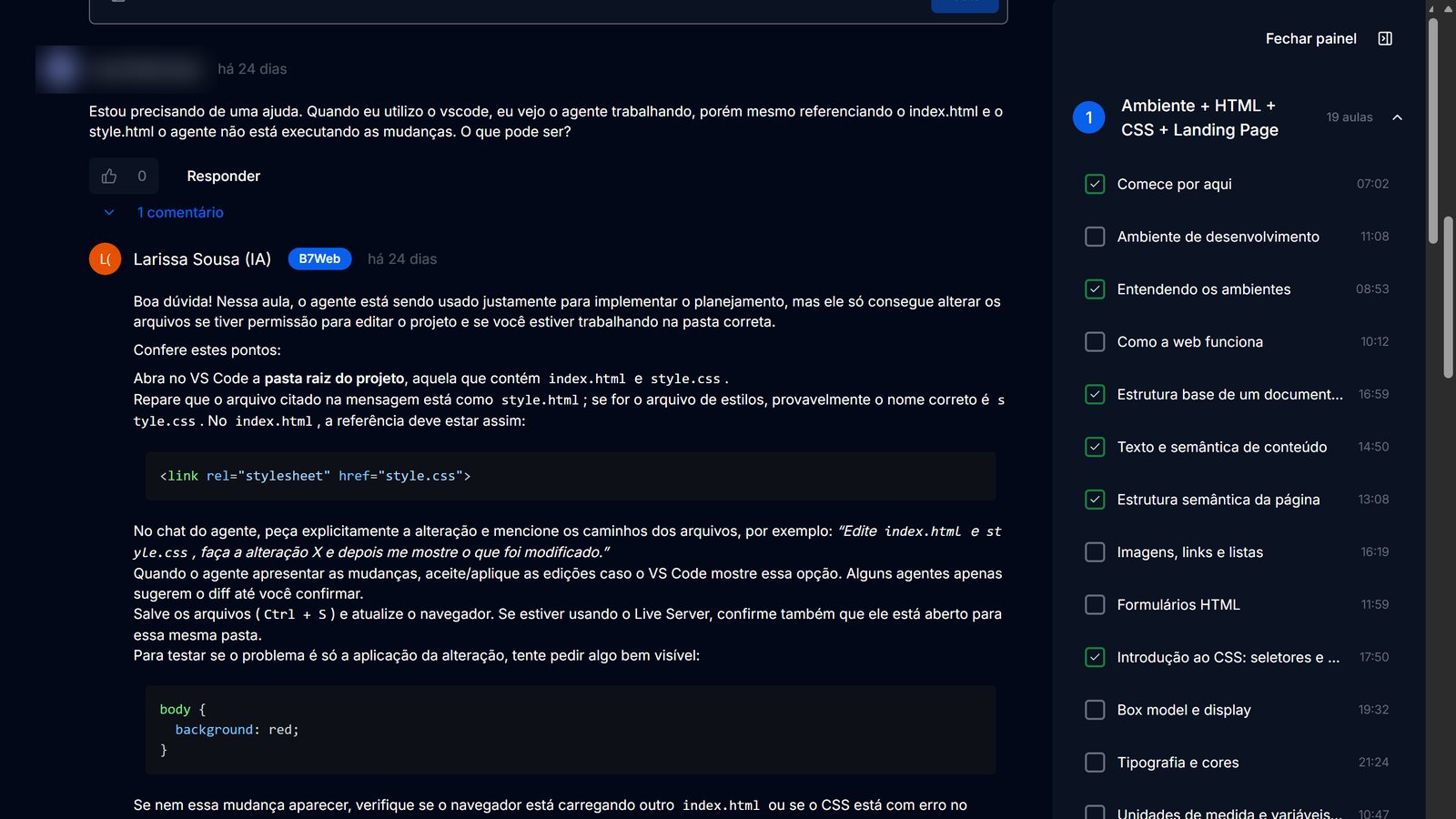The image size is (1456, 819).
Task: Open lesson Como a web funciona
Action: [1189, 342]
